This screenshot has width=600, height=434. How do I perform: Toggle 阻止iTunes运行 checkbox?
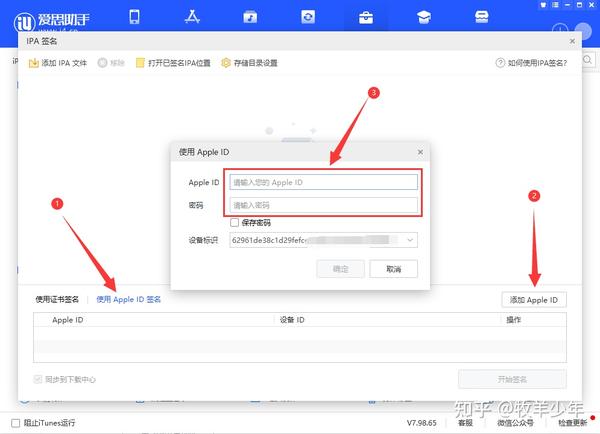point(15,423)
